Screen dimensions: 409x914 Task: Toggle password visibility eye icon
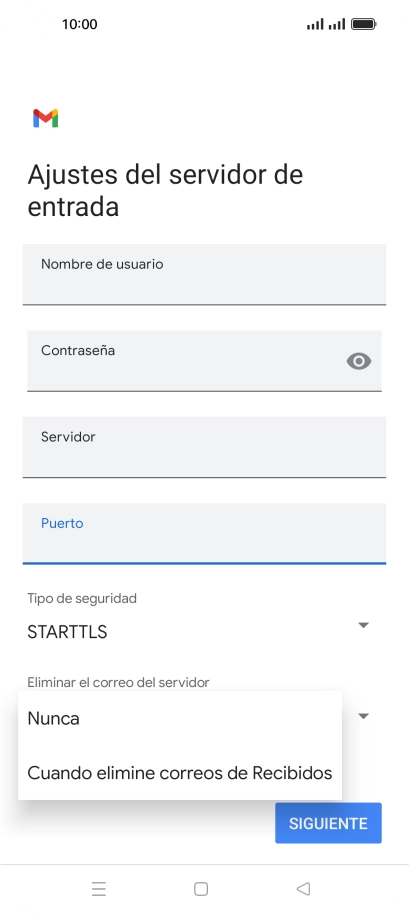(359, 361)
